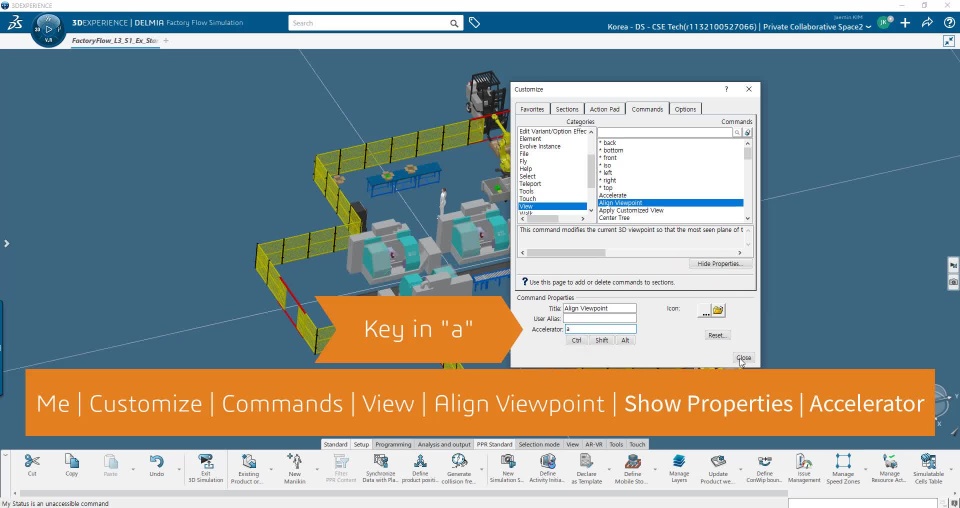Click Define Activity Initia... icon

(547, 461)
